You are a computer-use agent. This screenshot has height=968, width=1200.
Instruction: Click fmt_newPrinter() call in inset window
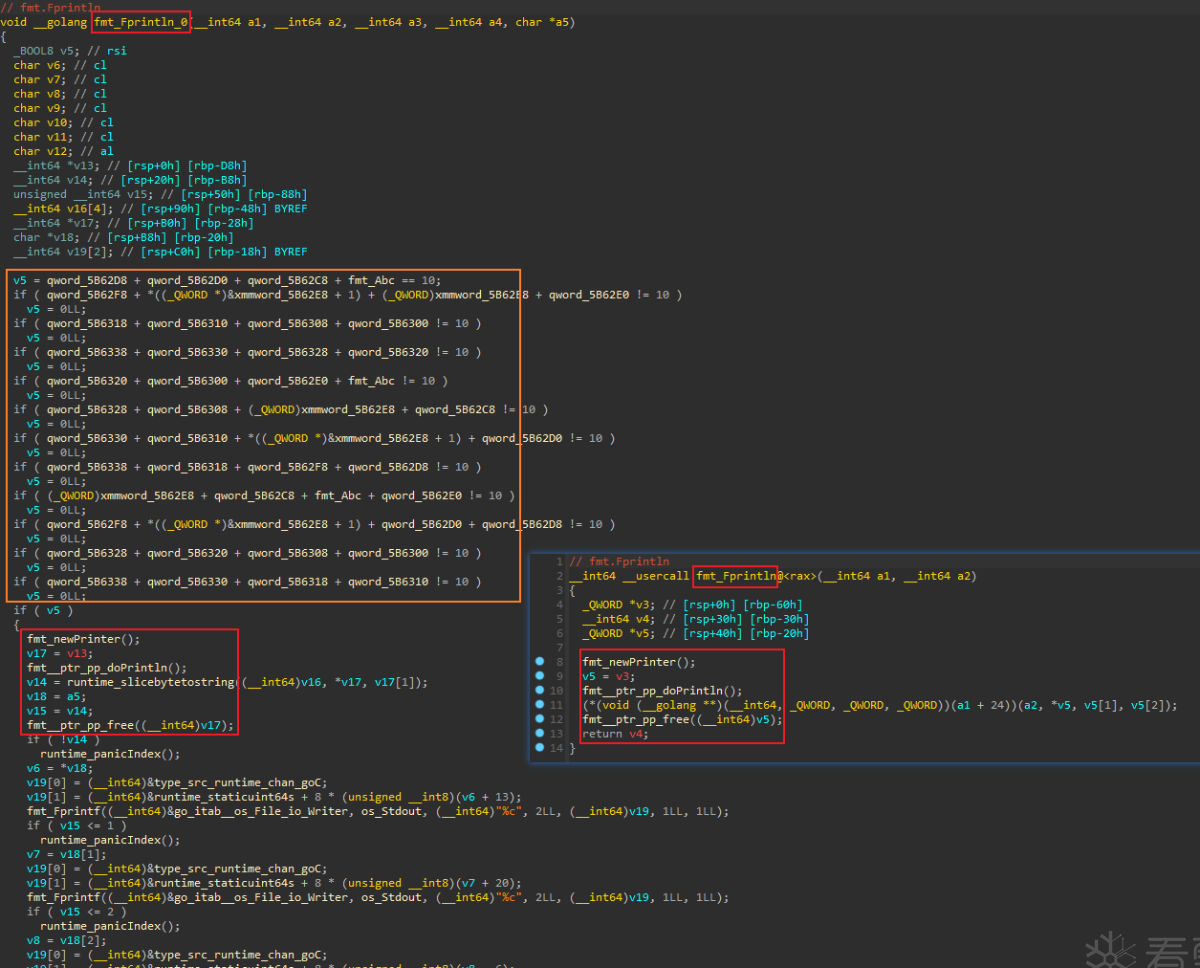point(639,662)
